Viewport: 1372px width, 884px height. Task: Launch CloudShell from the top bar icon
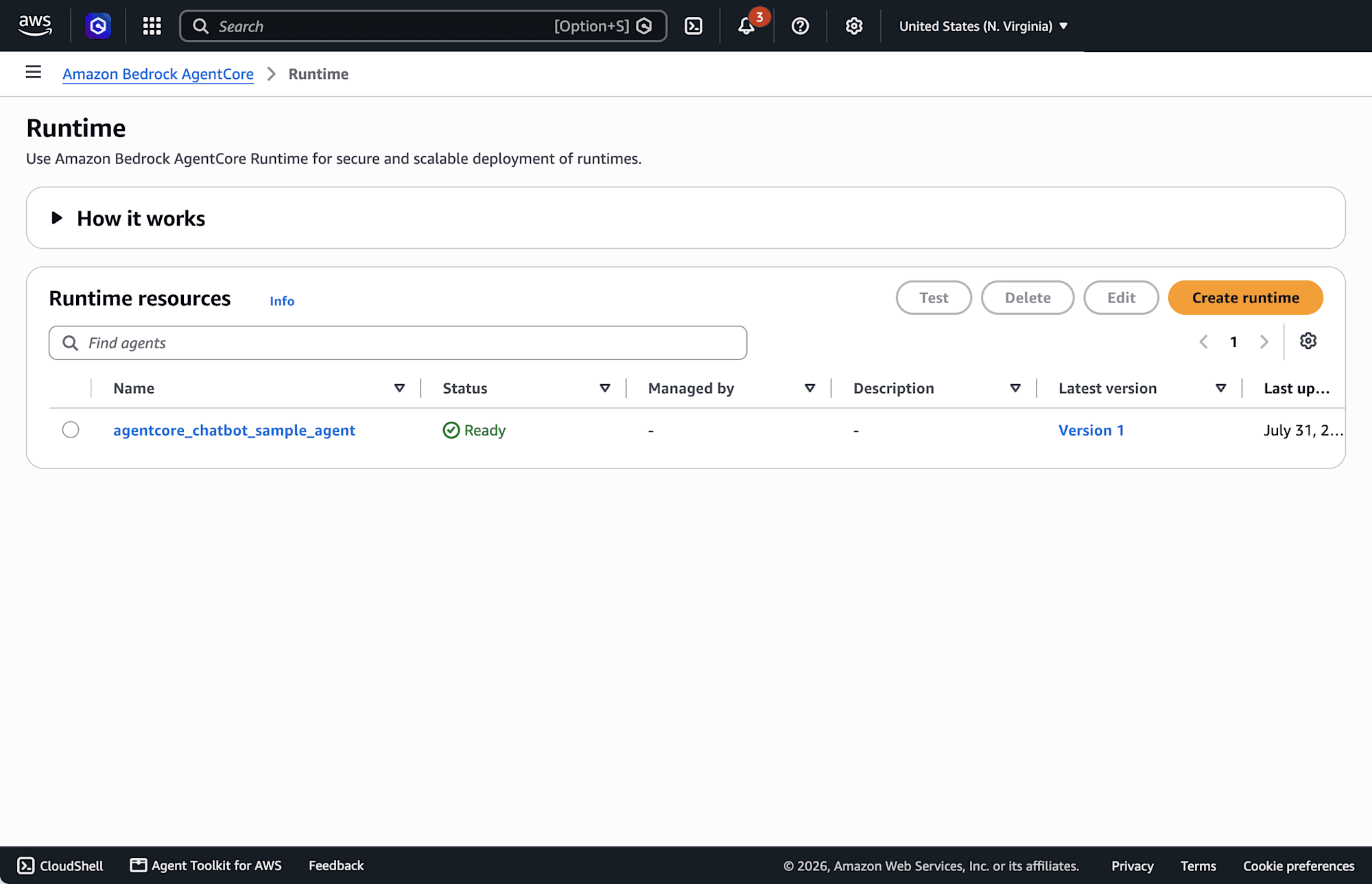(694, 26)
